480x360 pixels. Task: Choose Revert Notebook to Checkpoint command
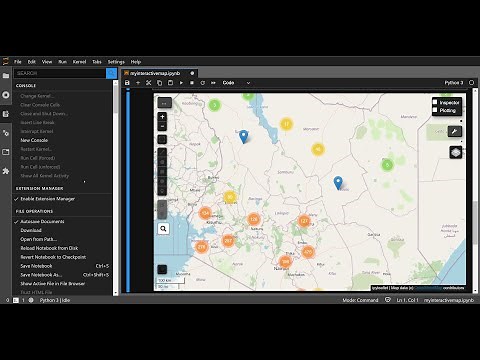53,257
